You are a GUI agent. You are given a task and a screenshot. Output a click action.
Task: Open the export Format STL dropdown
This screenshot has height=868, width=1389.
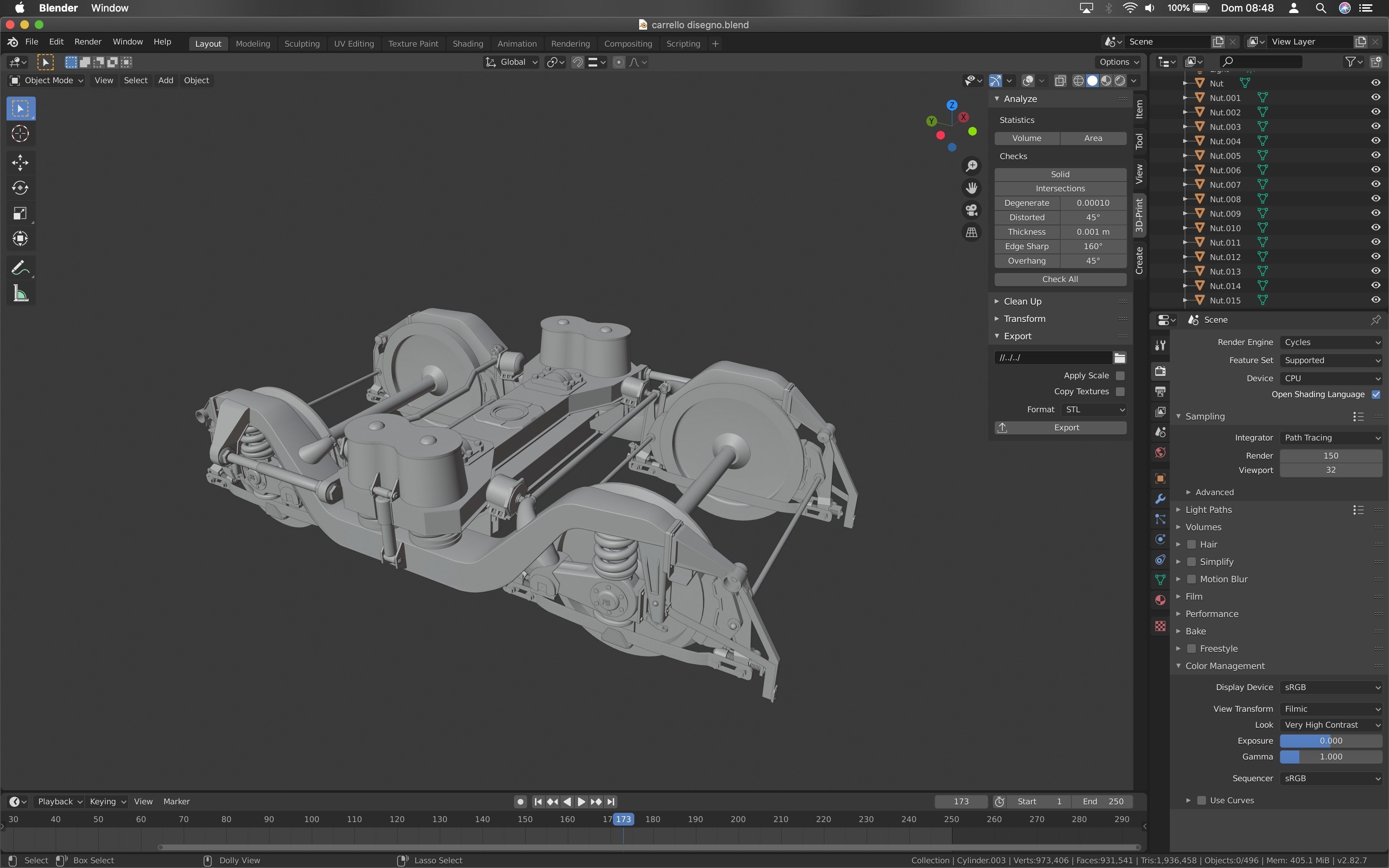1093,409
